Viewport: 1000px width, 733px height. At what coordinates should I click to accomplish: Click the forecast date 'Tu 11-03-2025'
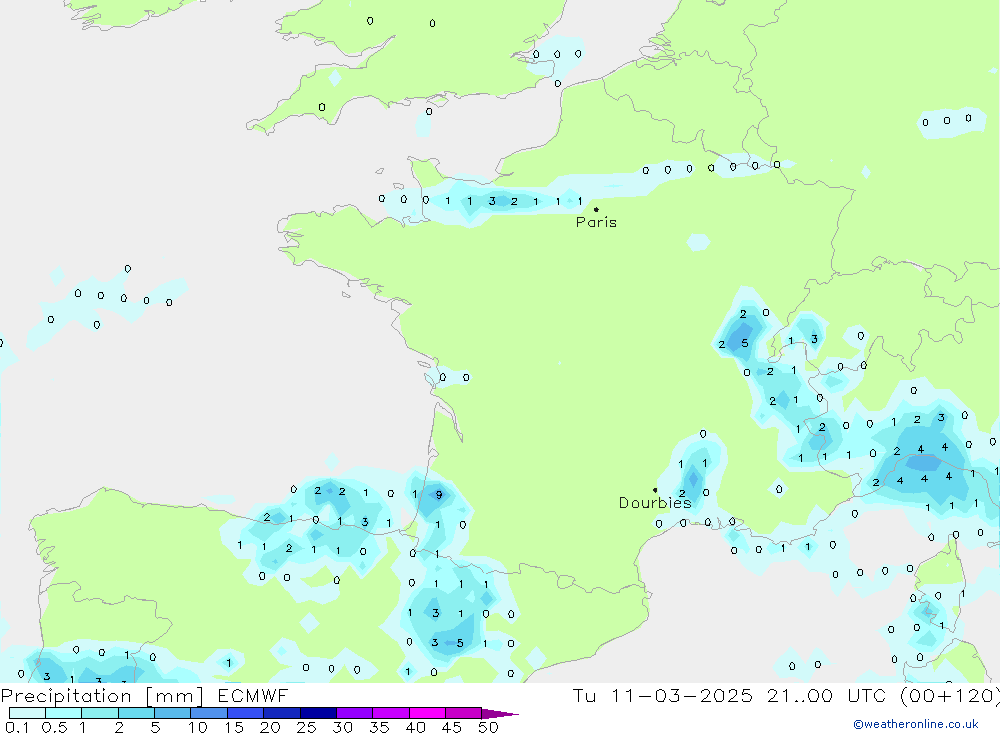tap(662, 696)
